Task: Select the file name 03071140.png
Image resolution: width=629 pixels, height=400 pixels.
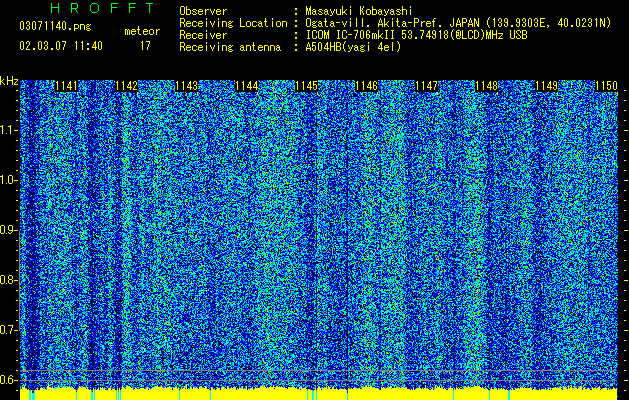Action: click(x=55, y=26)
